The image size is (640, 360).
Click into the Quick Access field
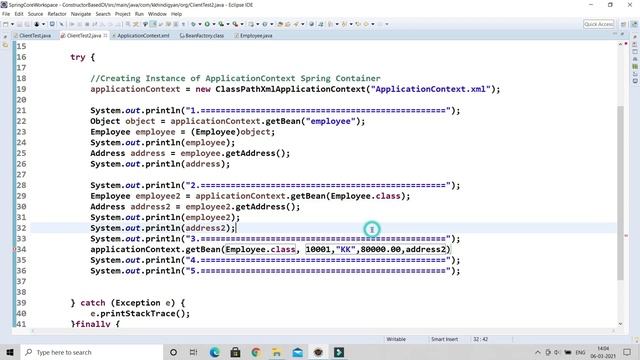tap(598, 24)
